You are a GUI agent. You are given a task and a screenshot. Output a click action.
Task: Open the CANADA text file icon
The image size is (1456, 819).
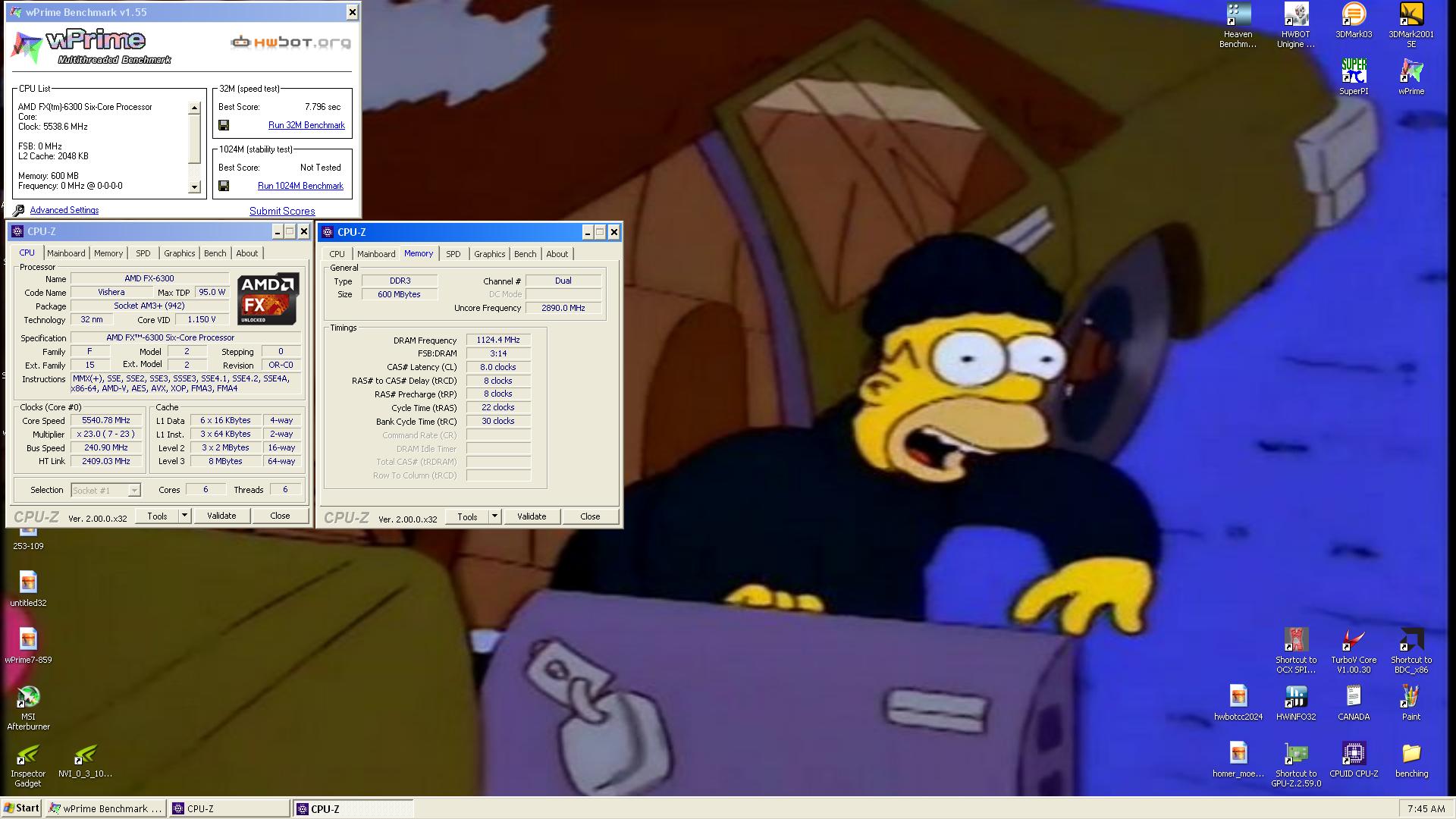(1354, 703)
